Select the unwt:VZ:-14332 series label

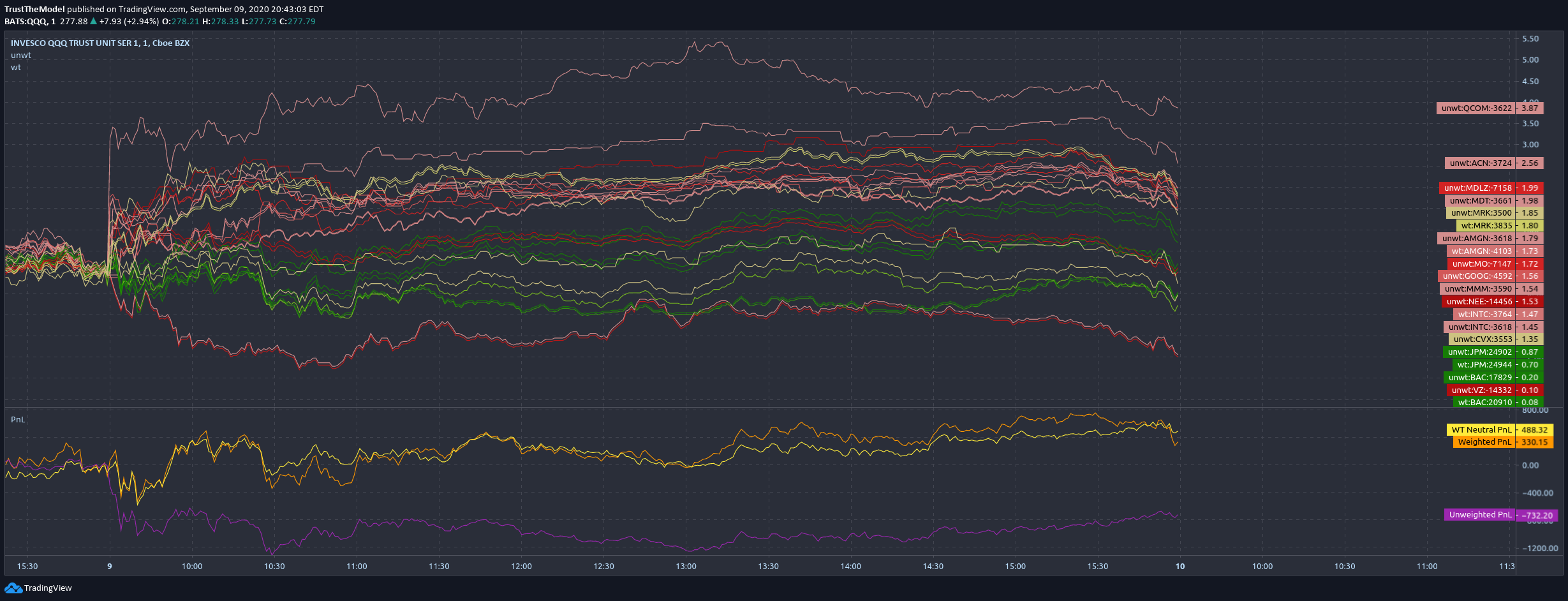point(1481,390)
